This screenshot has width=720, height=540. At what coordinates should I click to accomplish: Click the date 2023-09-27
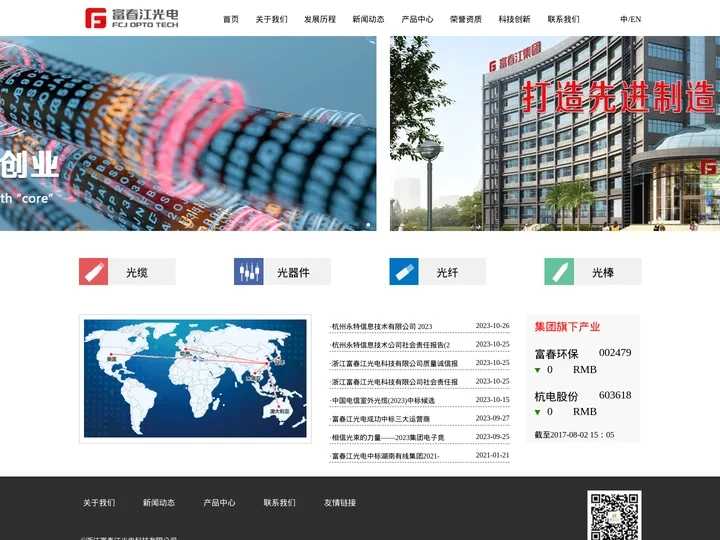coord(492,418)
